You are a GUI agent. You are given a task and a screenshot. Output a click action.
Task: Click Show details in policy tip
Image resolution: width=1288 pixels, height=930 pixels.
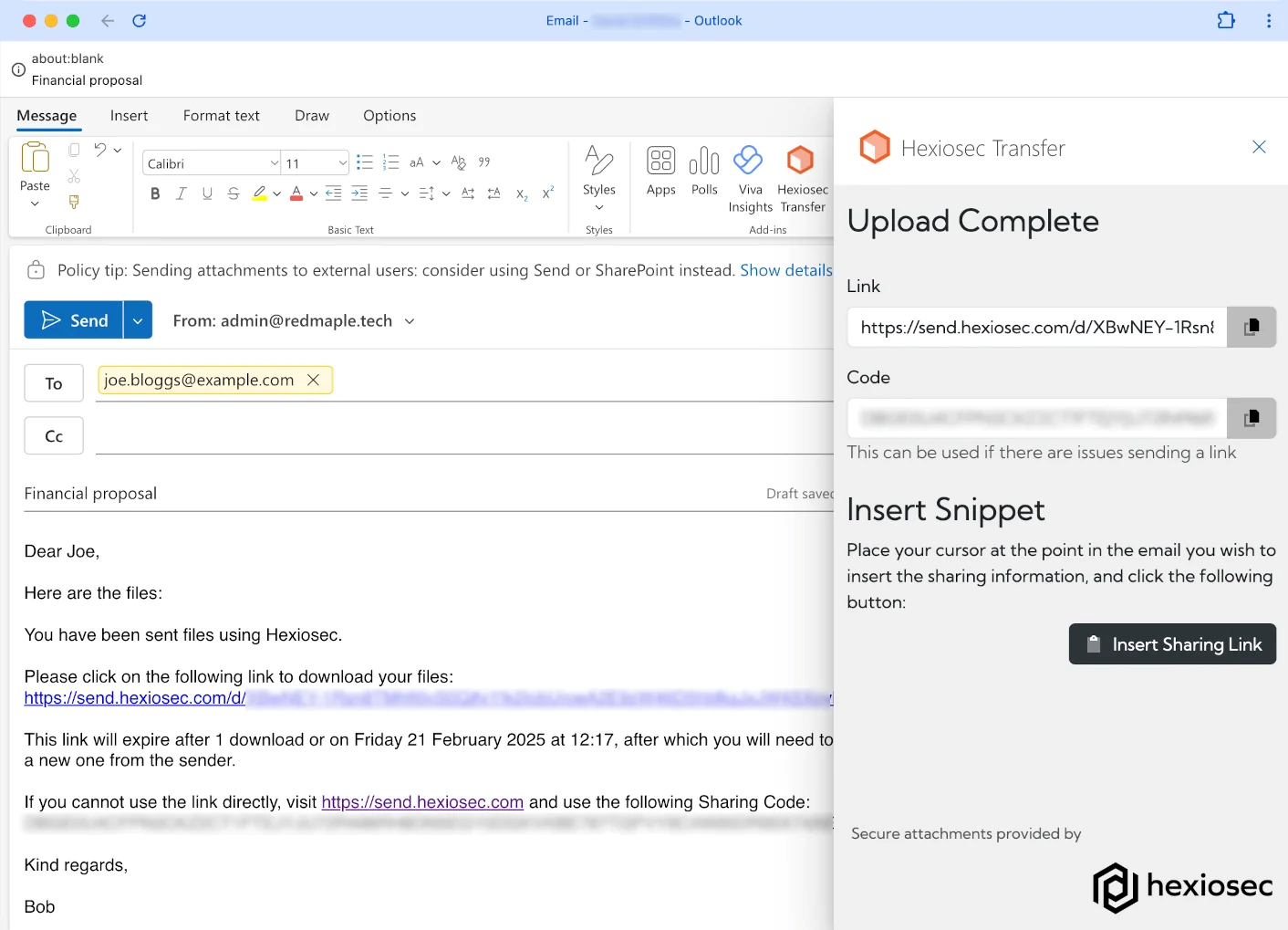click(786, 270)
